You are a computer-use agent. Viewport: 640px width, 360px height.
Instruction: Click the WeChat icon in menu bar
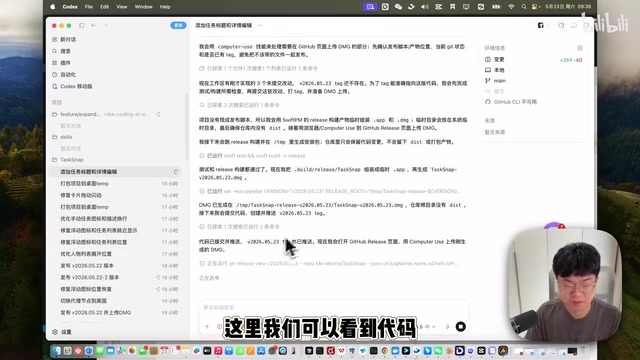pyautogui.click(x=398, y=7)
